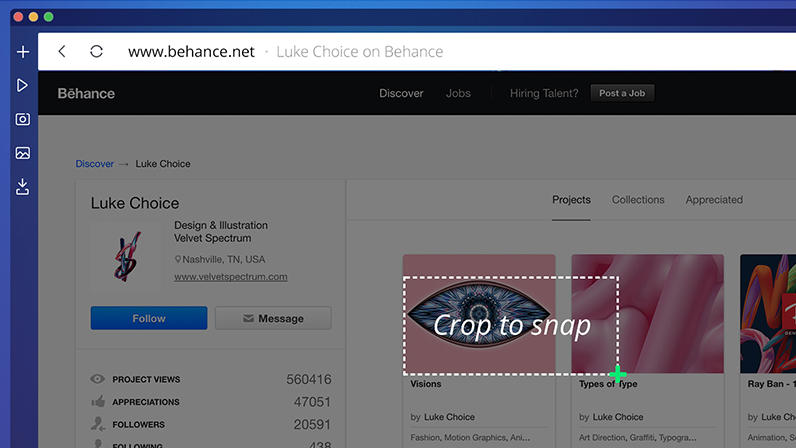Image resolution: width=796 pixels, height=448 pixels.
Task: Switch to the Appreciated tab
Action: click(714, 200)
